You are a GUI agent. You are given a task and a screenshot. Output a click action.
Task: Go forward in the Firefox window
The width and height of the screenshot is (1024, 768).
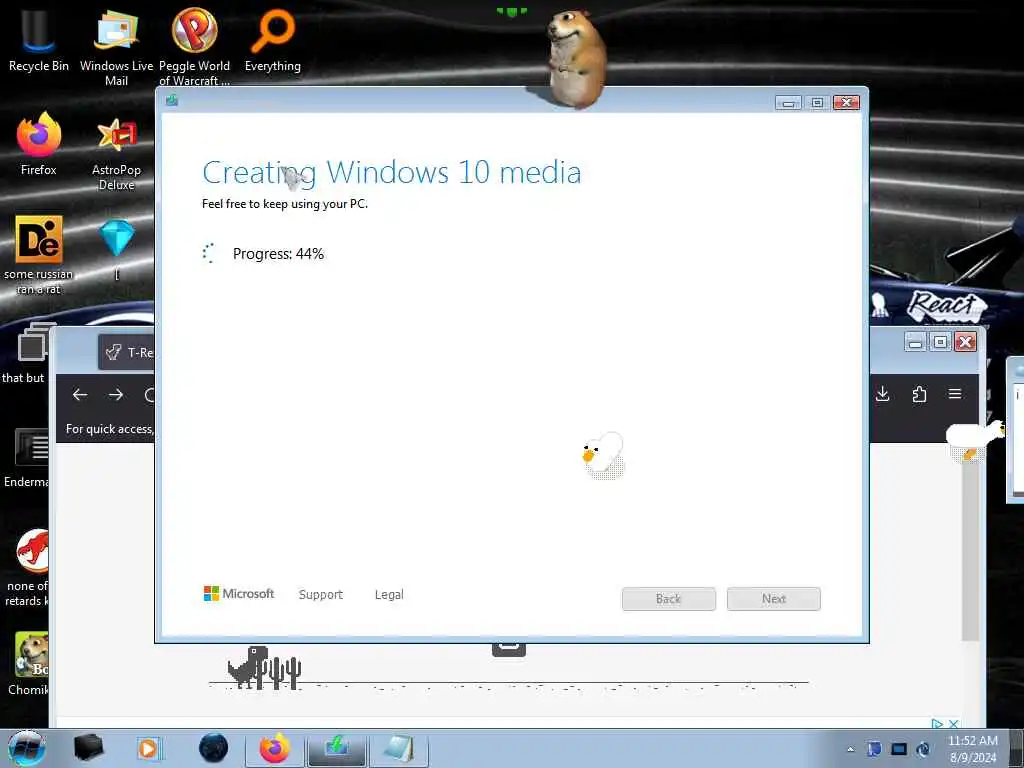click(116, 394)
